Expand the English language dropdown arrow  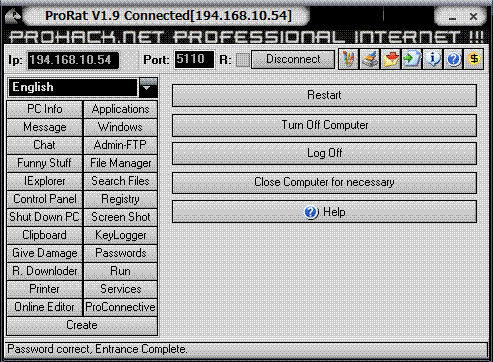[x=148, y=87]
